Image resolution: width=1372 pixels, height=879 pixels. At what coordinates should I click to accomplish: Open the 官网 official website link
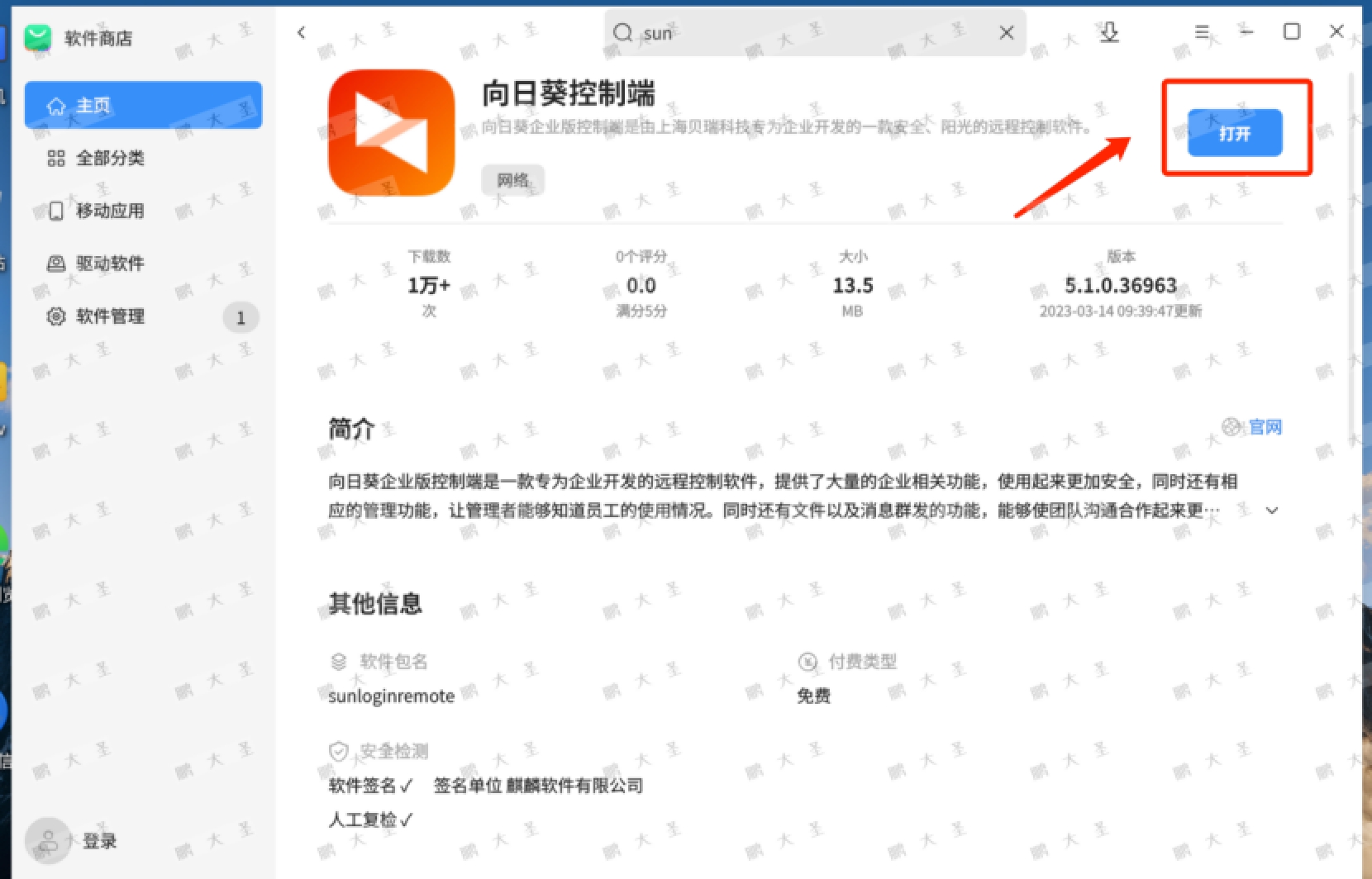coord(1265,427)
